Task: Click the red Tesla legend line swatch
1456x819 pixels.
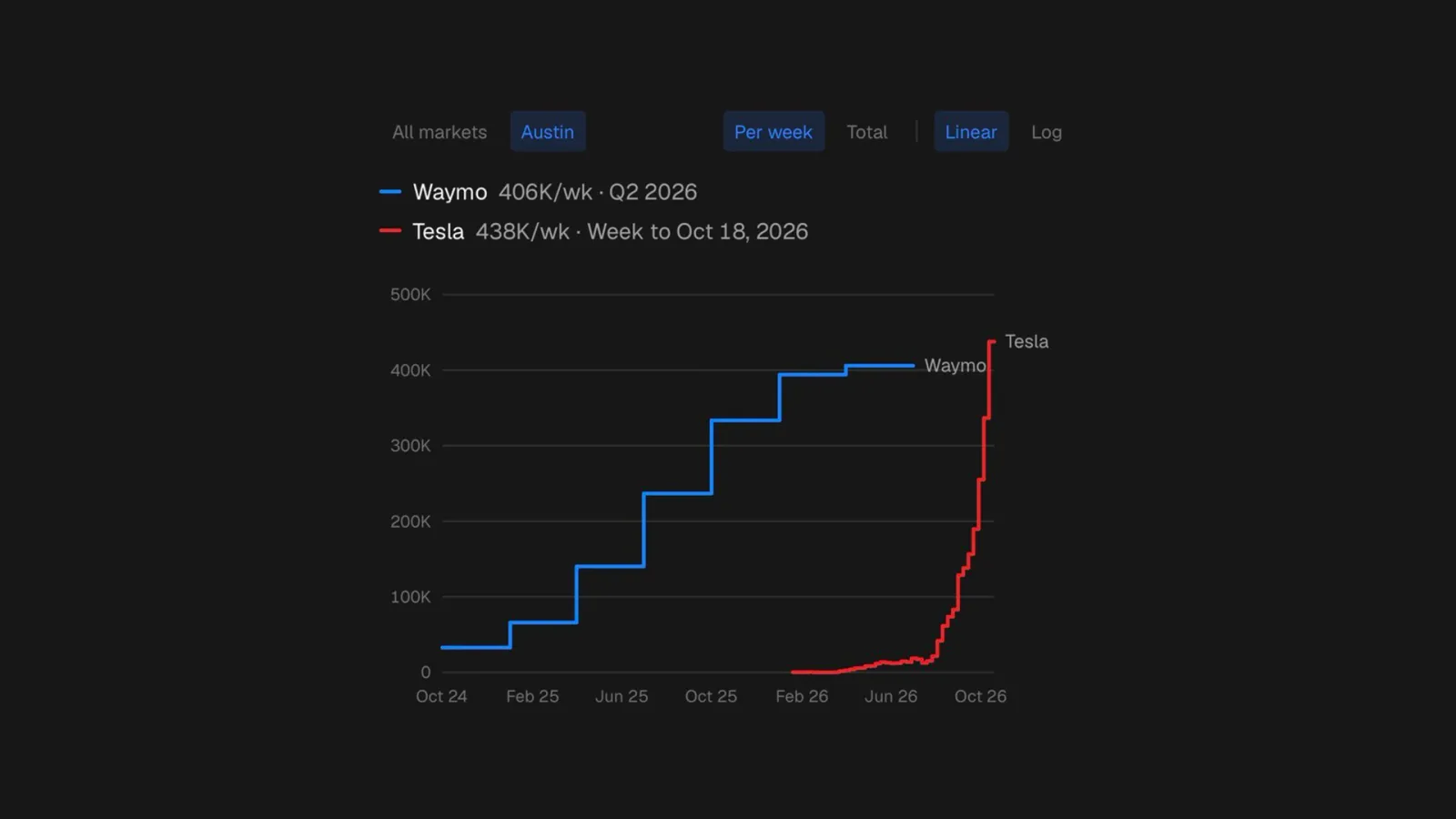Action: 390,231
